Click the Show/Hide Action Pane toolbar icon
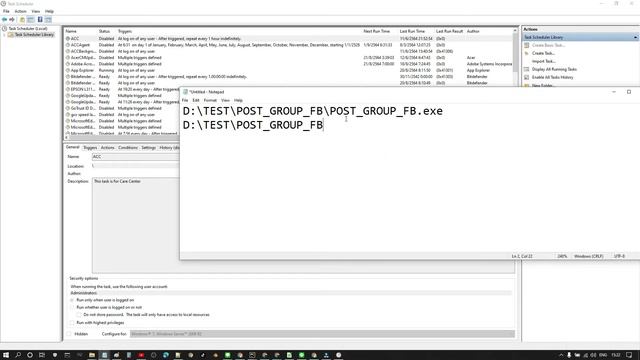 pos(48,20)
